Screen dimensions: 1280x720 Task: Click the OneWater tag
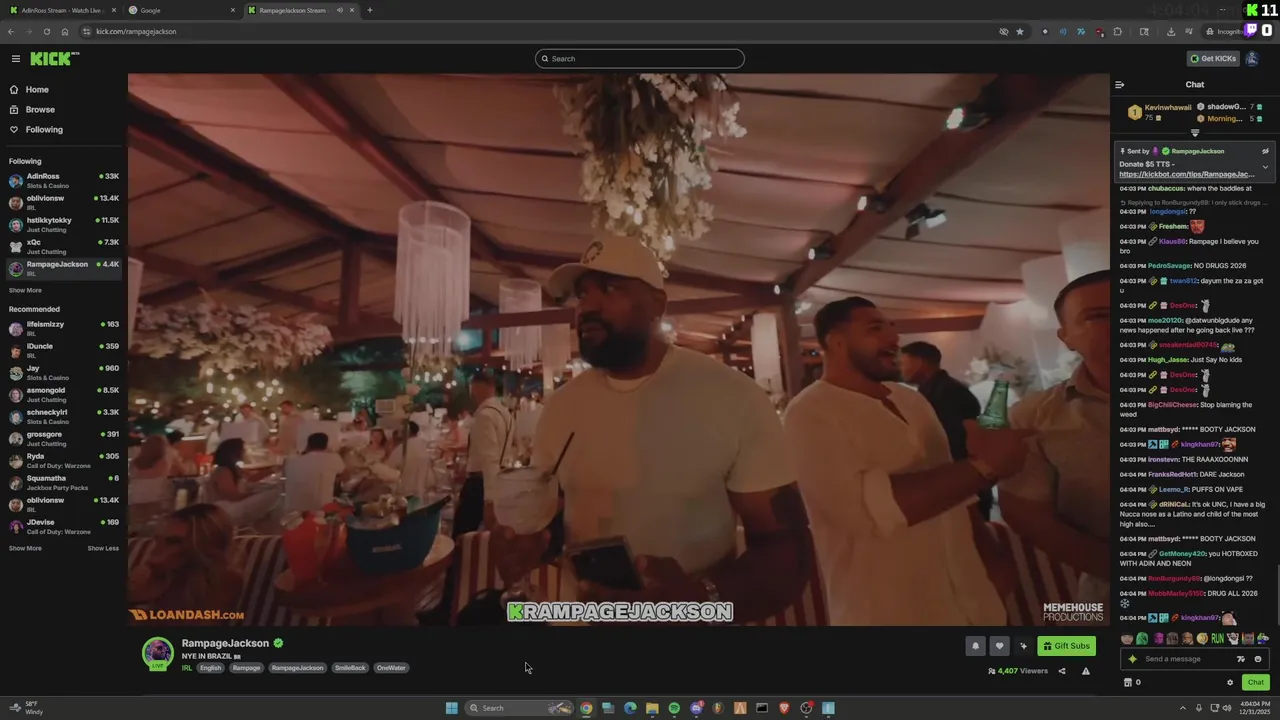point(391,668)
